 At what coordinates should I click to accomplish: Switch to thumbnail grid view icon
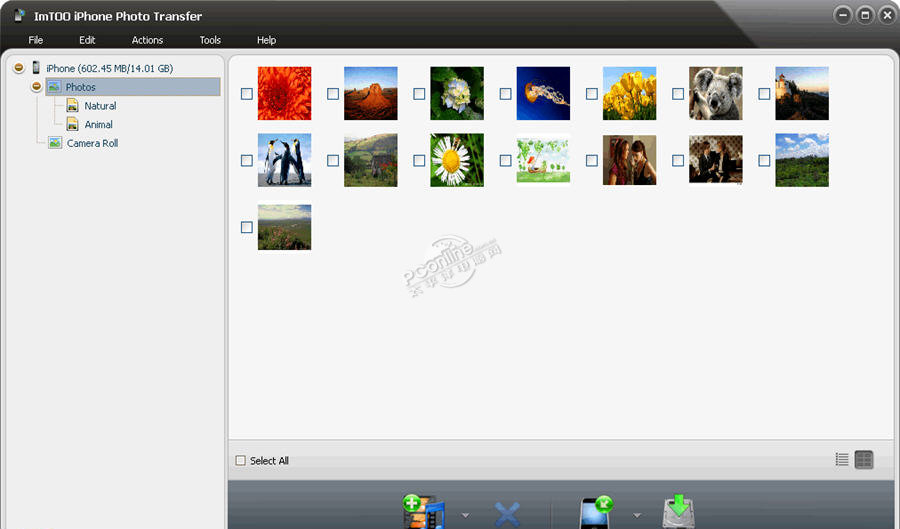[864, 460]
